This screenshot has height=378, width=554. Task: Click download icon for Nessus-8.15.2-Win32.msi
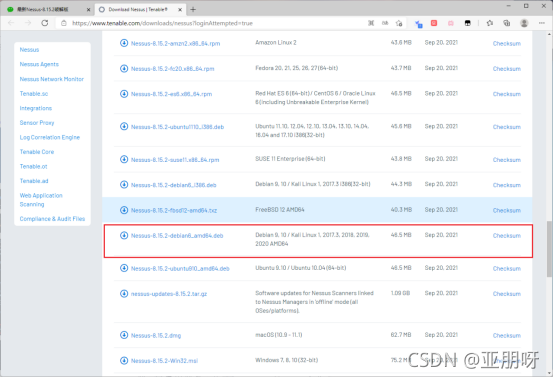coord(124,360)
